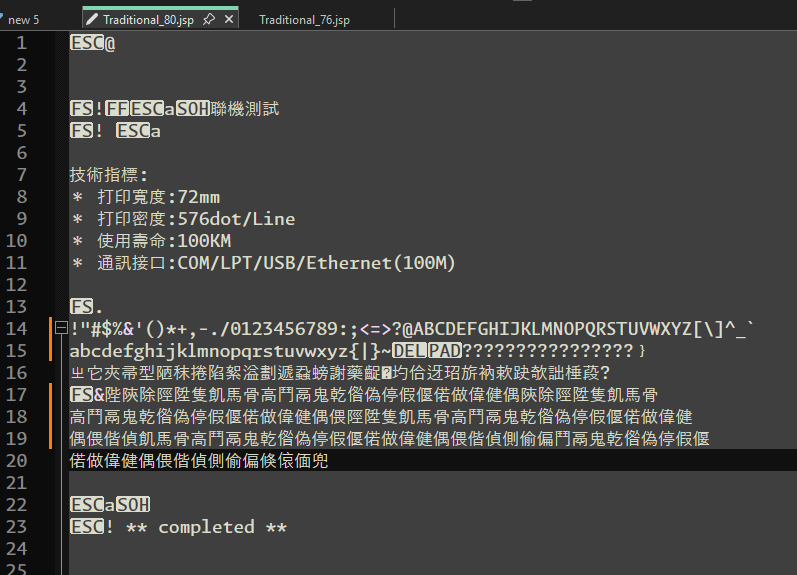Close the Traditional_80.jsp tab
Viewport: 797px width, 575px height.
coord(229,19)
